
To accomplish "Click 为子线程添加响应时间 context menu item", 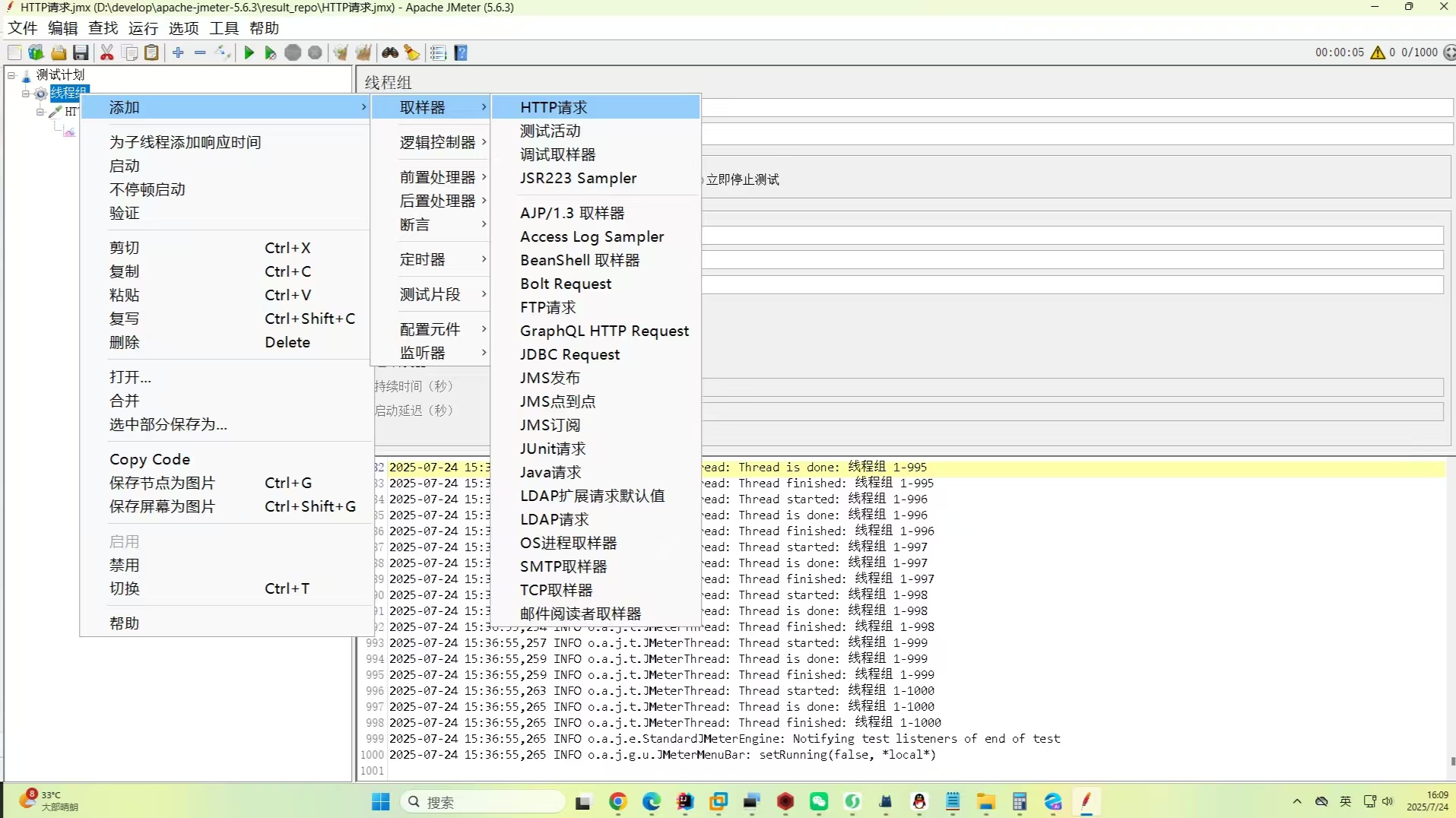I will click(x=226, y=142).
